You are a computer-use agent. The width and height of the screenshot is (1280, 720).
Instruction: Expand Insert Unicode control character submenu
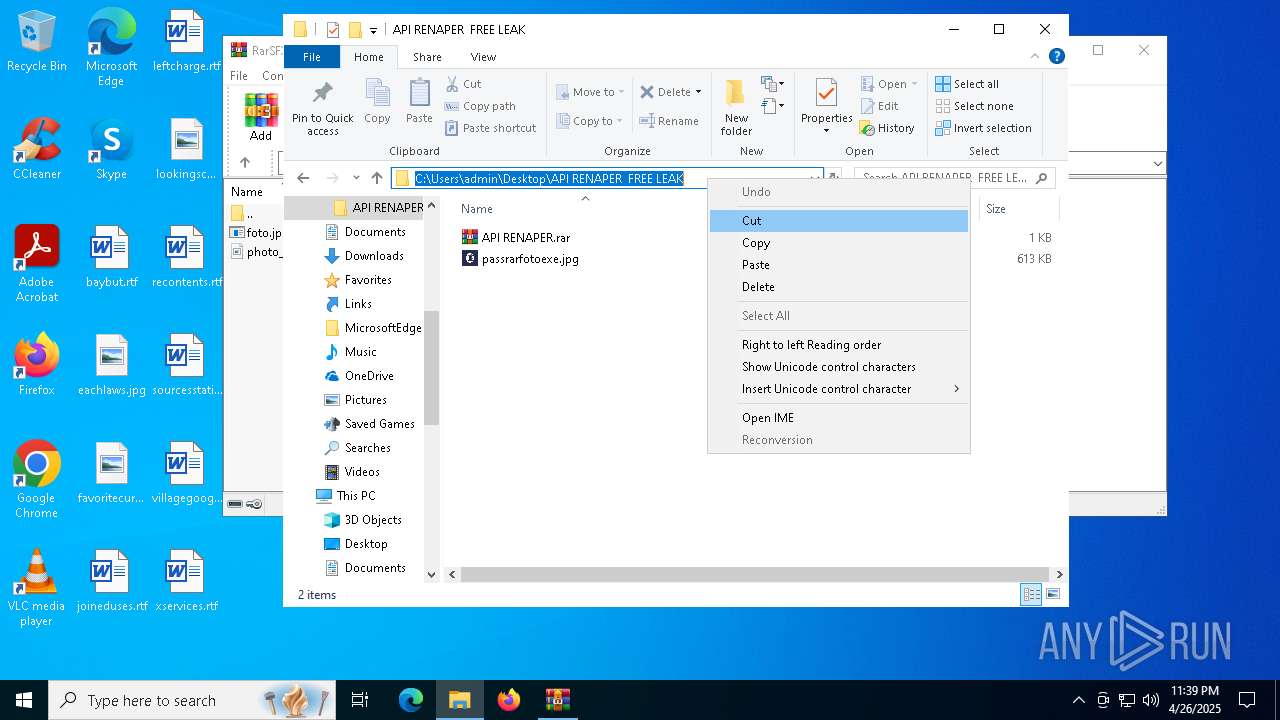838,389
